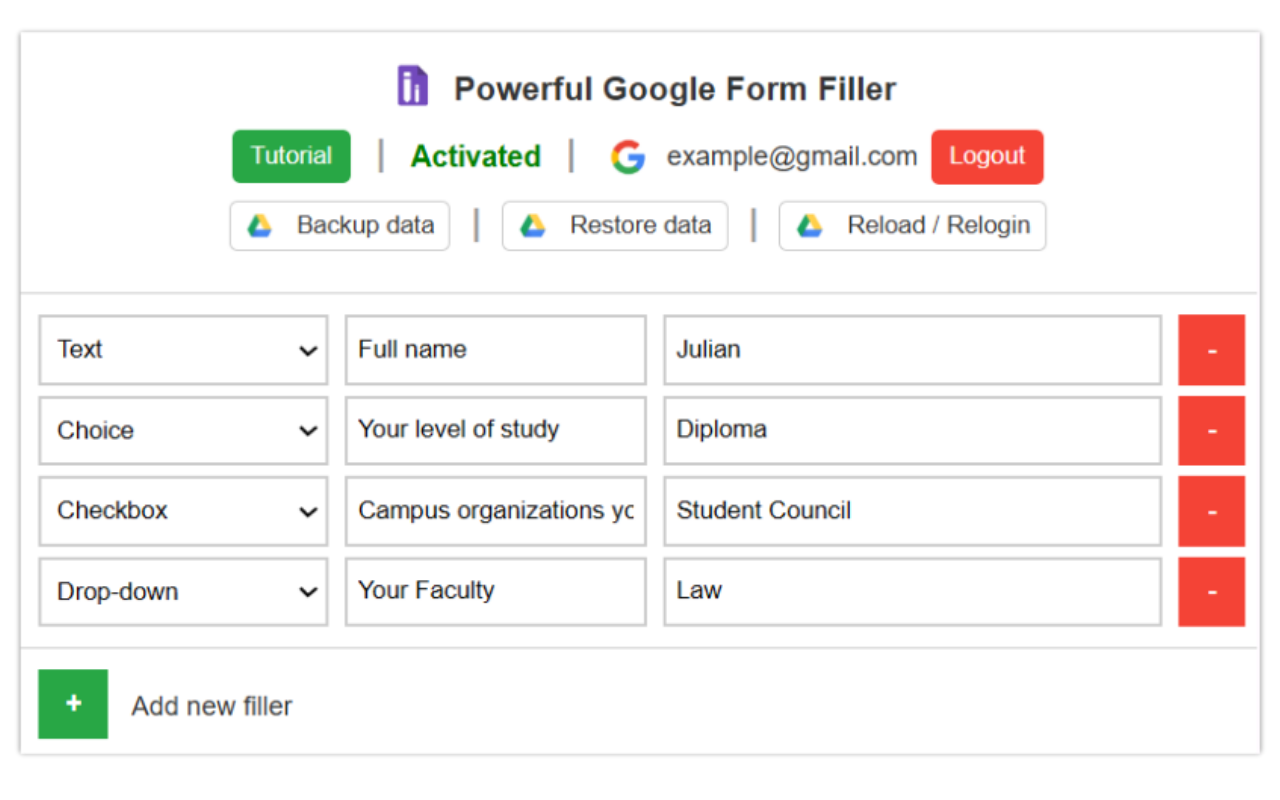Remove the Your level of study row
The height and width of the screenshot is (800, 1280).
(x=1211, y=430)
